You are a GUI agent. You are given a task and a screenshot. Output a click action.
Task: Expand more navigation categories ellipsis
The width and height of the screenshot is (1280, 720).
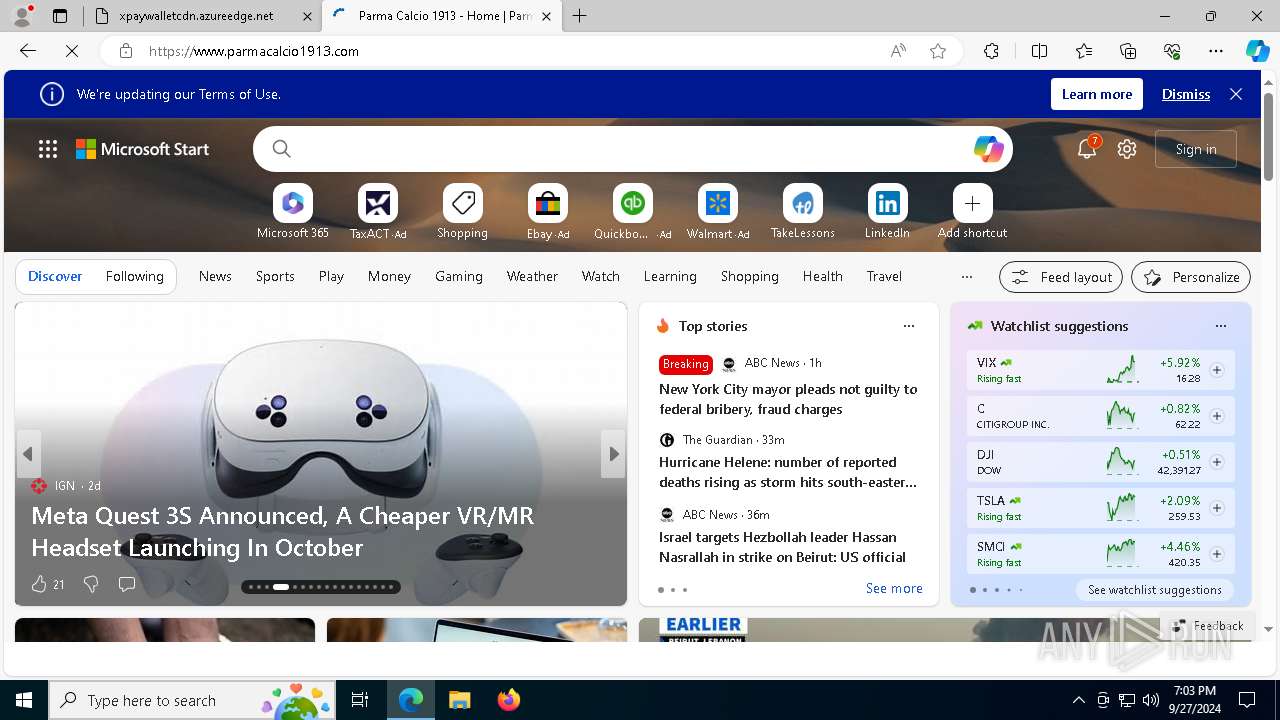[966, 277]
